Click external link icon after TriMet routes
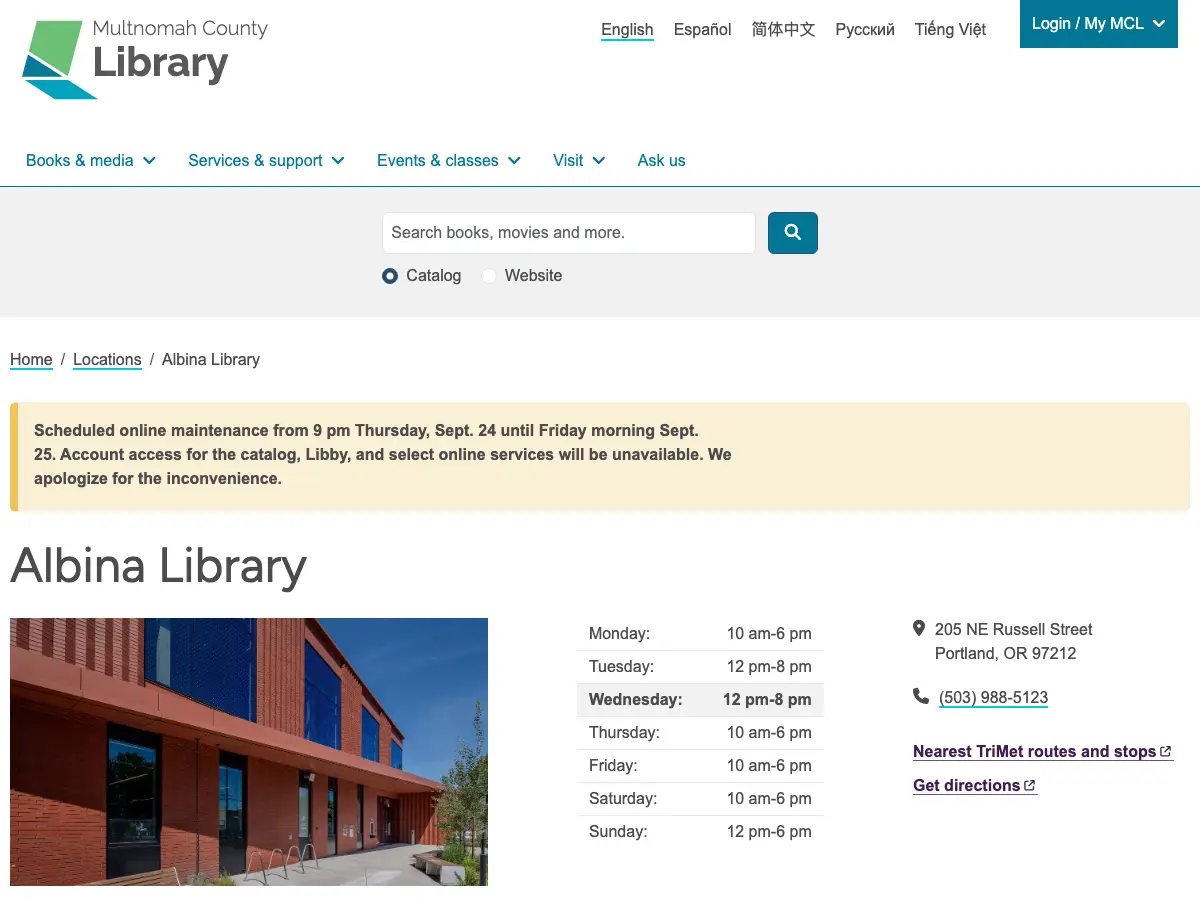This screenshot has width=1200, height=900. tap(1165, 752)
